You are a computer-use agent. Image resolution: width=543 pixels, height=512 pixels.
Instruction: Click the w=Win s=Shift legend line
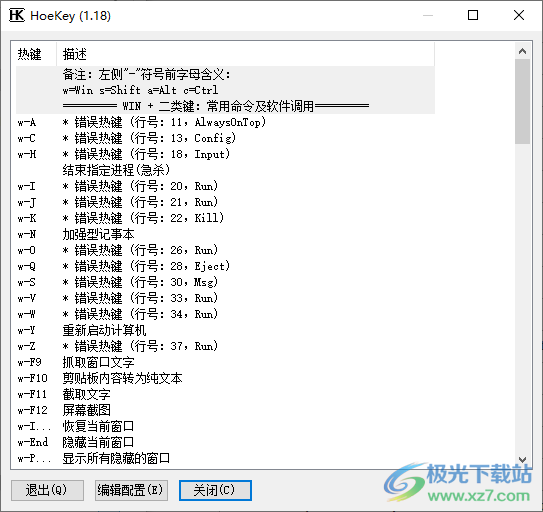point(225,90)
